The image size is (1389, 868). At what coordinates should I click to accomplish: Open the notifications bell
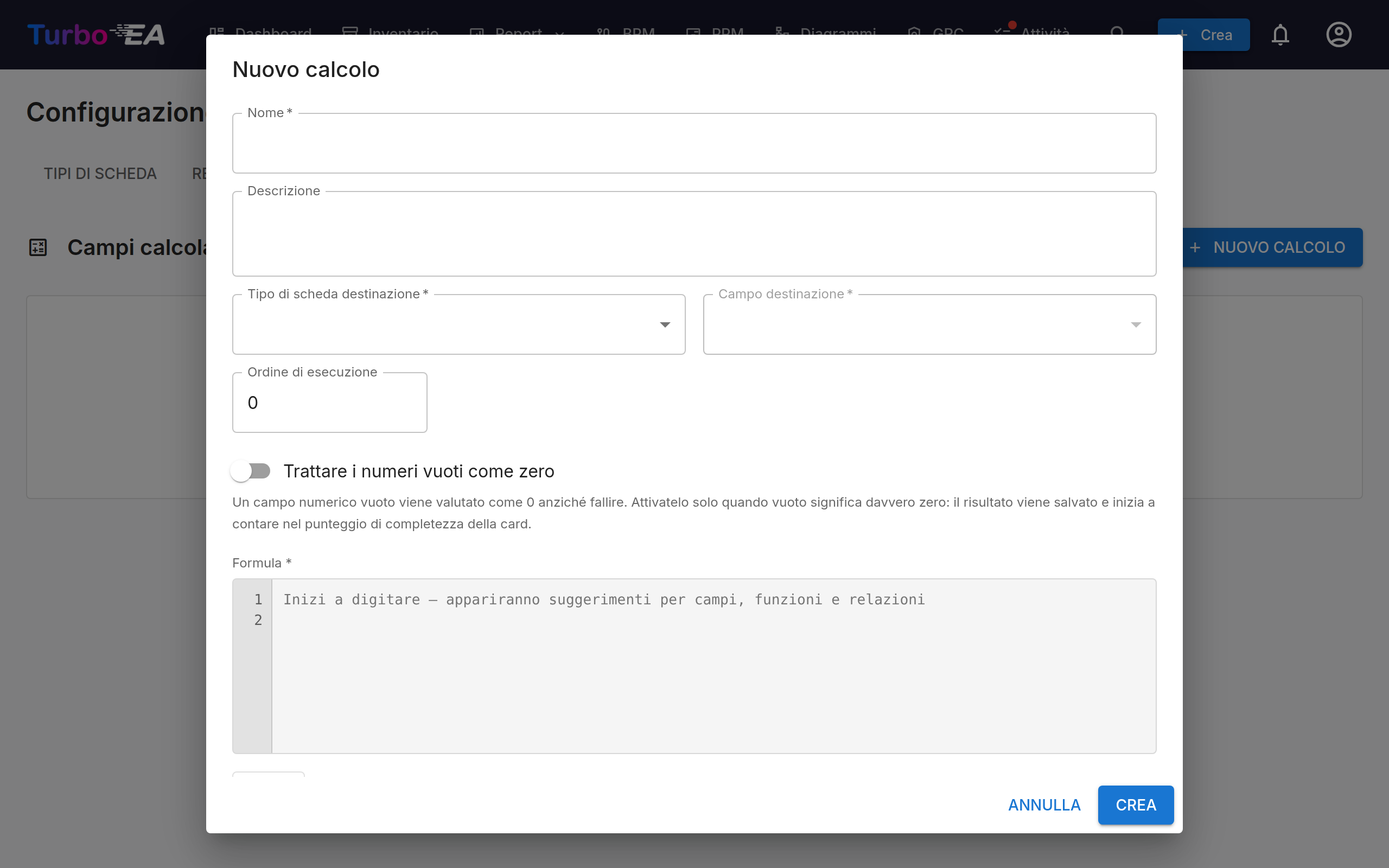click(1280, 34)
